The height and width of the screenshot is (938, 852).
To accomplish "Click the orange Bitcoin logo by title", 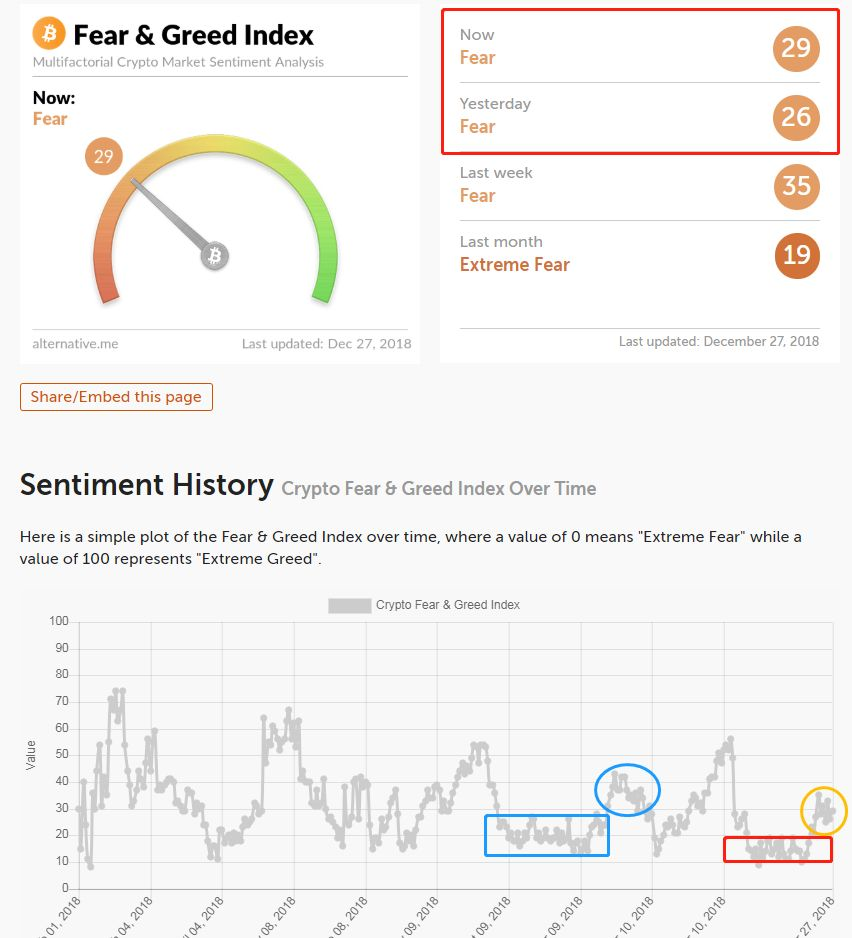I will point(49,34).
